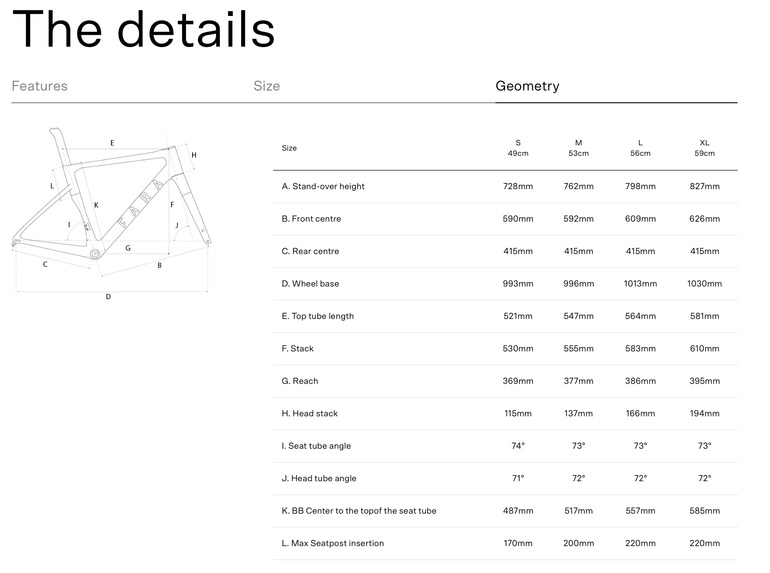This screenshot has width=770, height=573.
Task: Click the D. Wheel base row label
Action: click(x=310, y=284)
